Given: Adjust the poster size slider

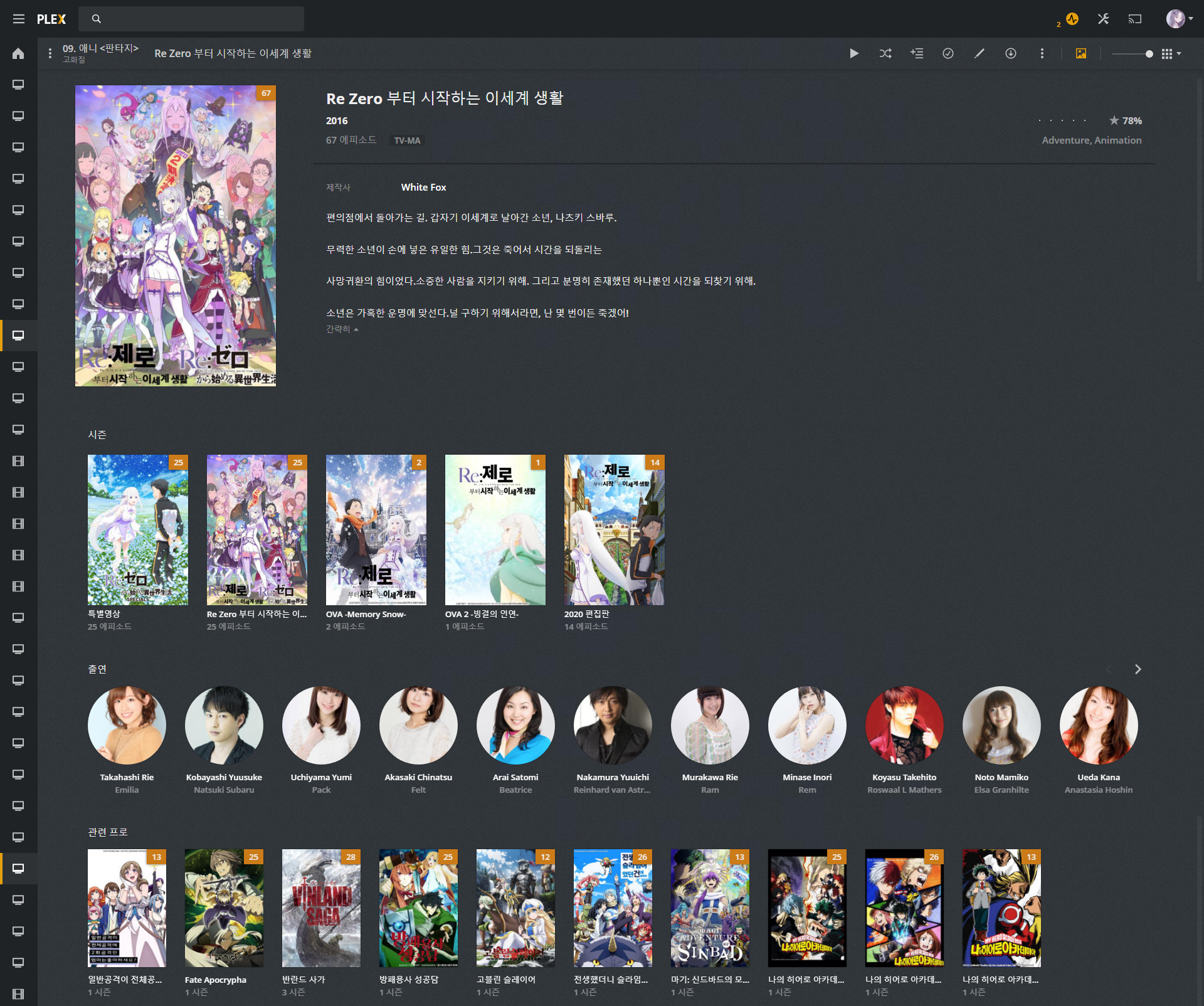Looking at the screenshot, I should coord(1133,54).
